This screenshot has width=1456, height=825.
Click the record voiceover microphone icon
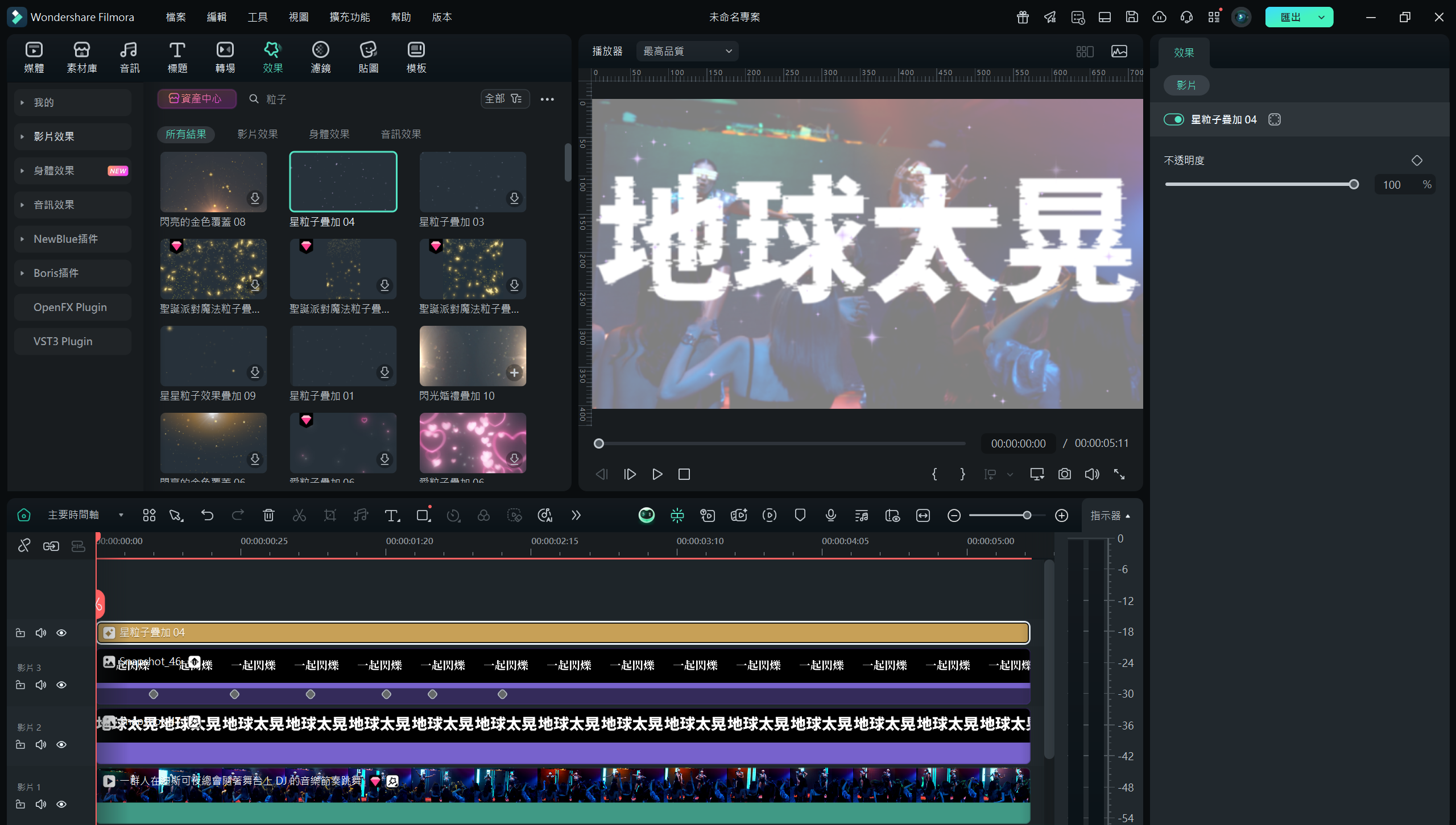click(830, 515)
